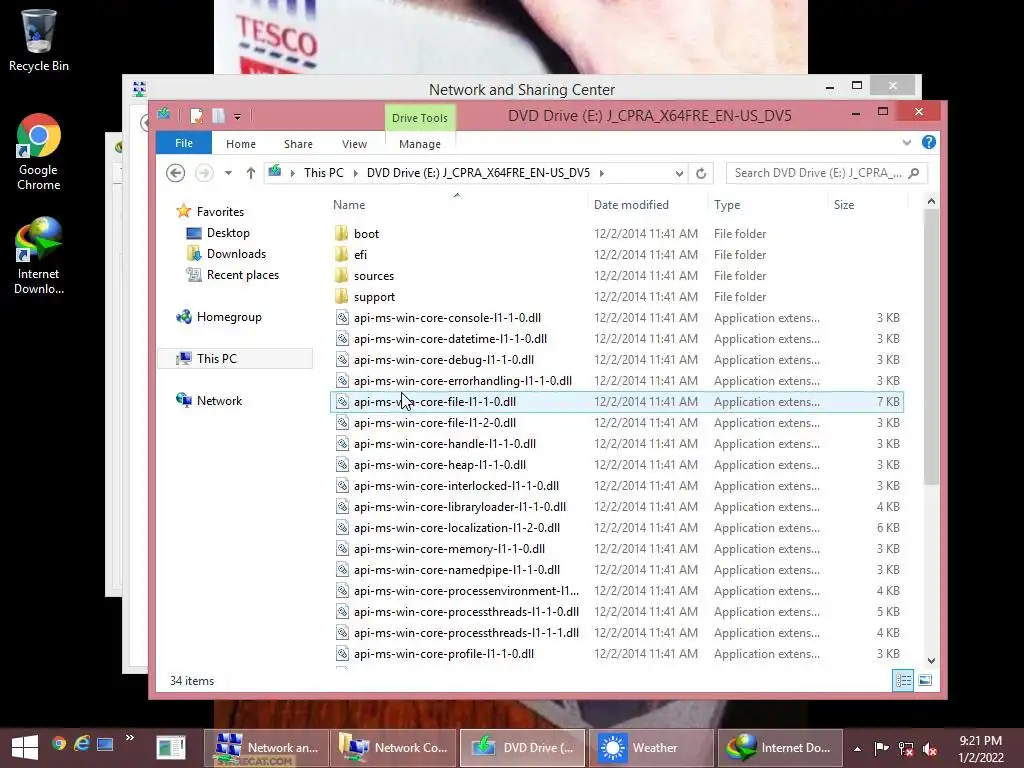Screen dimensions: 1024x768
Task: Open the Weather app from taskbar
Action: [x=650, y=748]
